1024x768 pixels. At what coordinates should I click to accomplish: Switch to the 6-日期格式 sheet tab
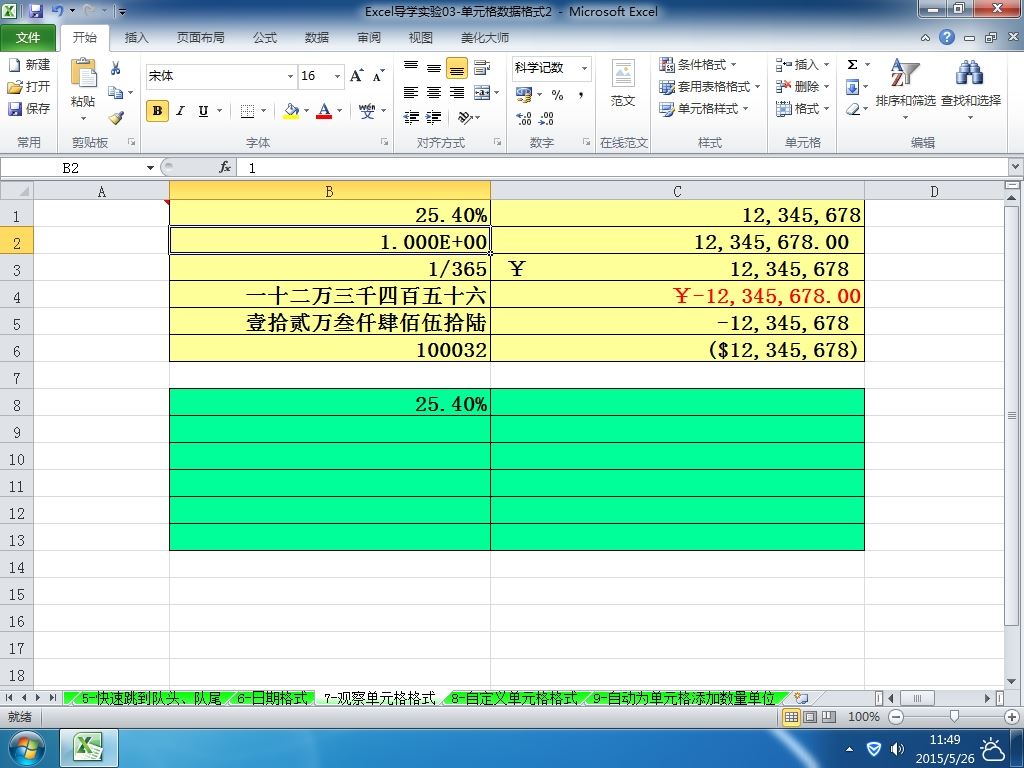click(272, 698)
